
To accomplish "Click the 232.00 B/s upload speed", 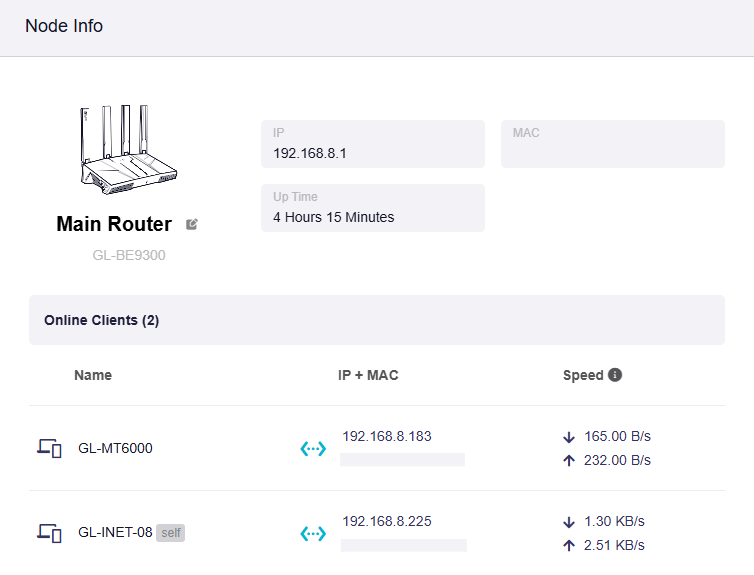I will pyautogui.click(x=617, y=460).
